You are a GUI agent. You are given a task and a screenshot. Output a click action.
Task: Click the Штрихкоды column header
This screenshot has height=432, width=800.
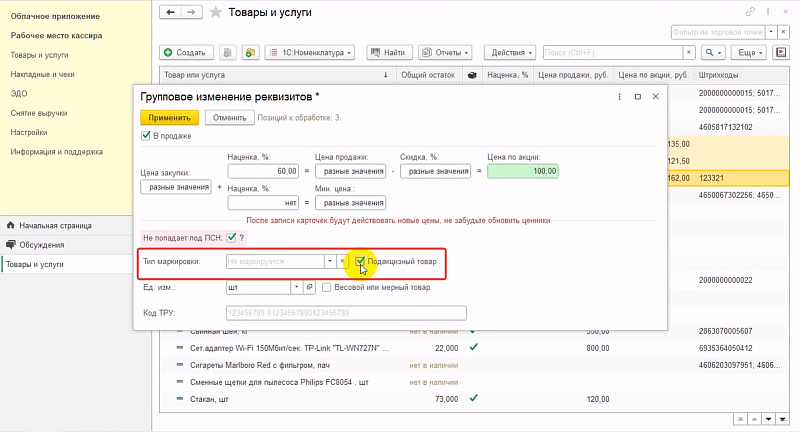(741, 75)
